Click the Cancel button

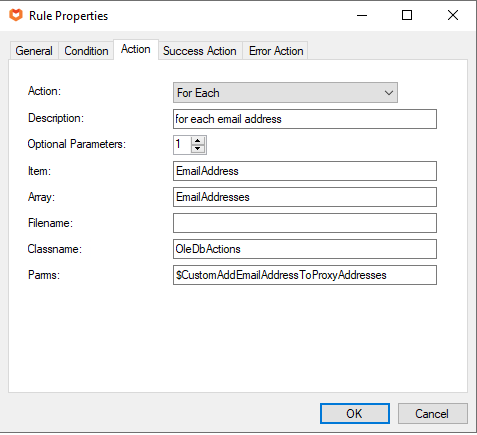[432, 414]
